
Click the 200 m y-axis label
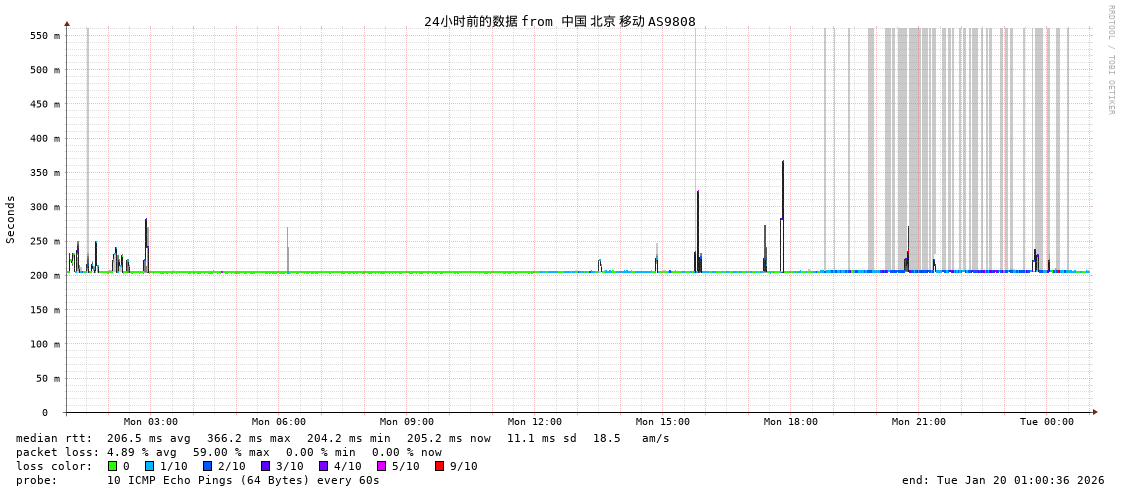tap(44, 276)
